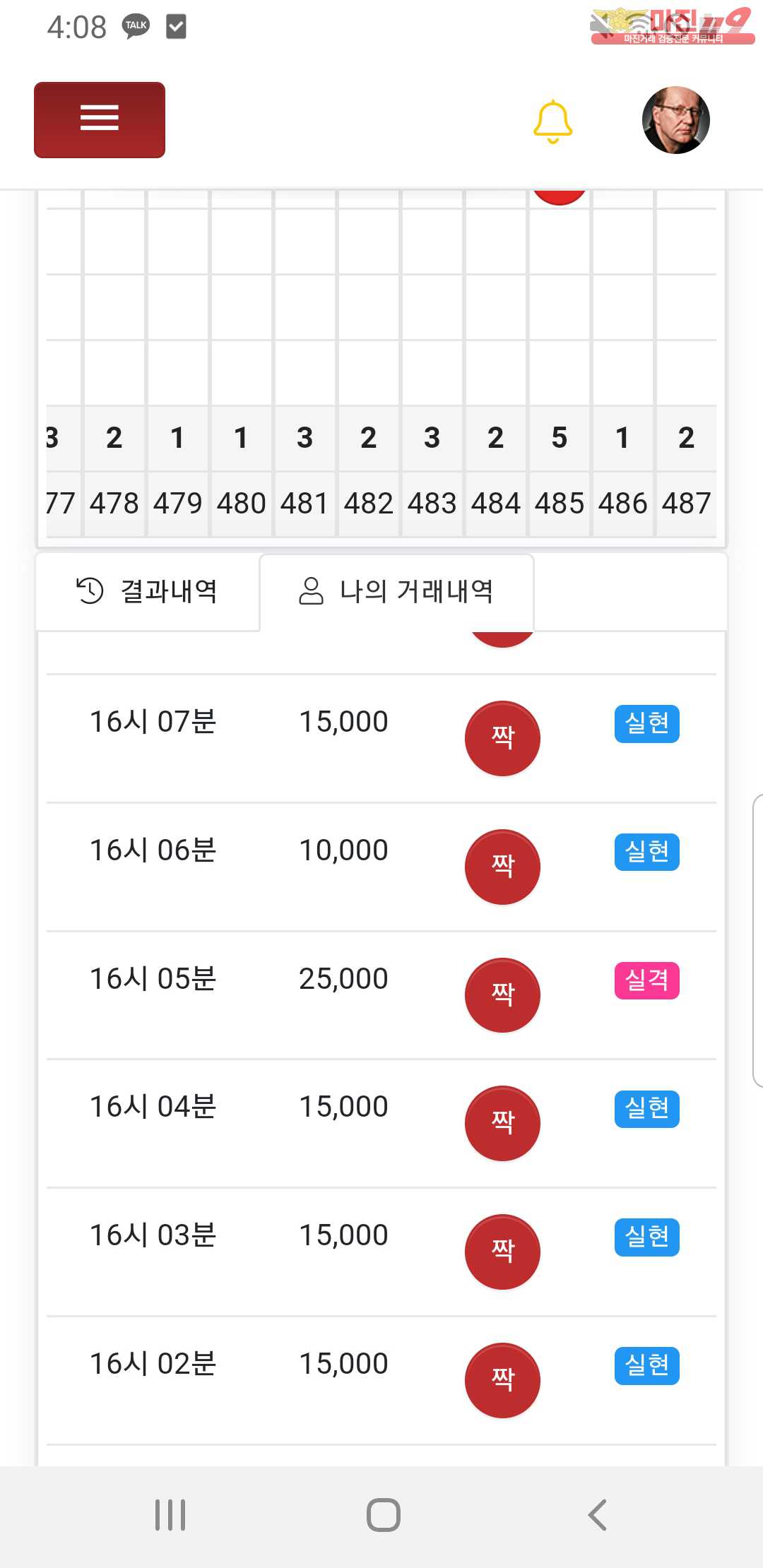Tap the 짝 circle for 16시 02분
The image size is (763, 1568).
pyautogui.click(x=502, y=1380)
